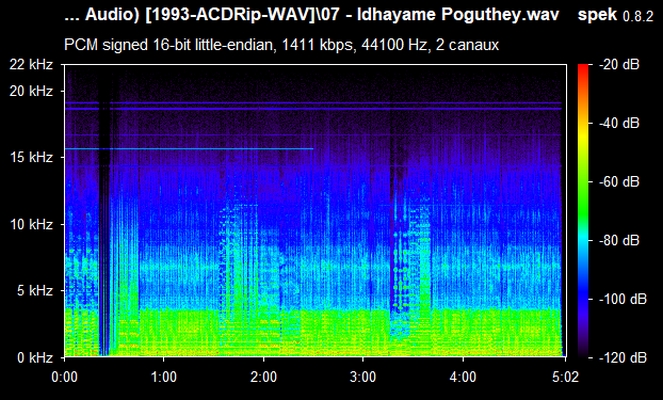
Task: Click the 0 kHz frequency label
Action: 35,358
